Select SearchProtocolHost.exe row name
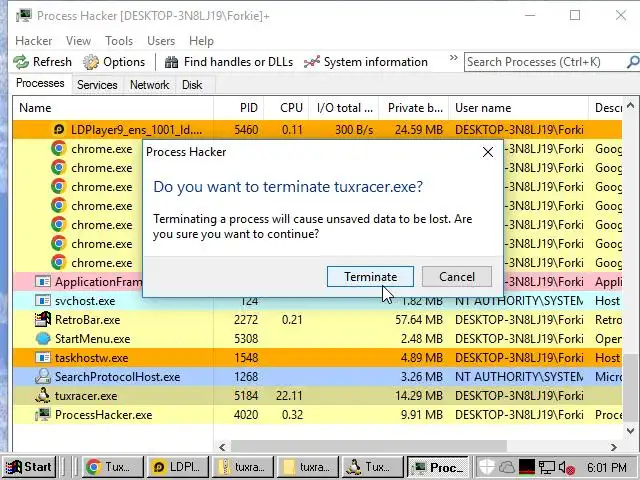The image size is (640, 480). click(118, 377)
